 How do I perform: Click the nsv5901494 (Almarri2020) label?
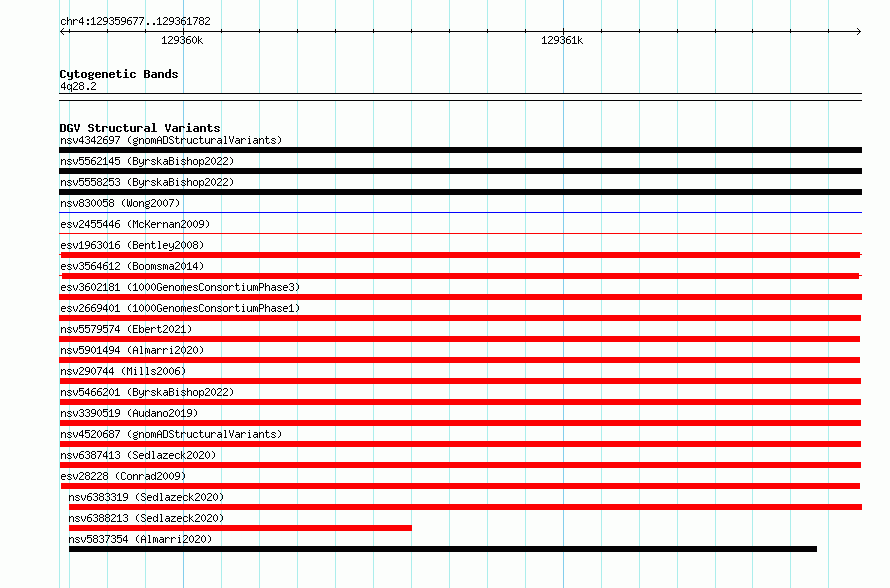132,350
